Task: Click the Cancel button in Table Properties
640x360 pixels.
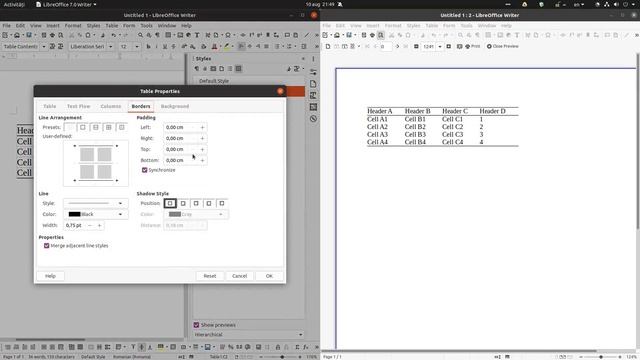Action: click(240, 276)
